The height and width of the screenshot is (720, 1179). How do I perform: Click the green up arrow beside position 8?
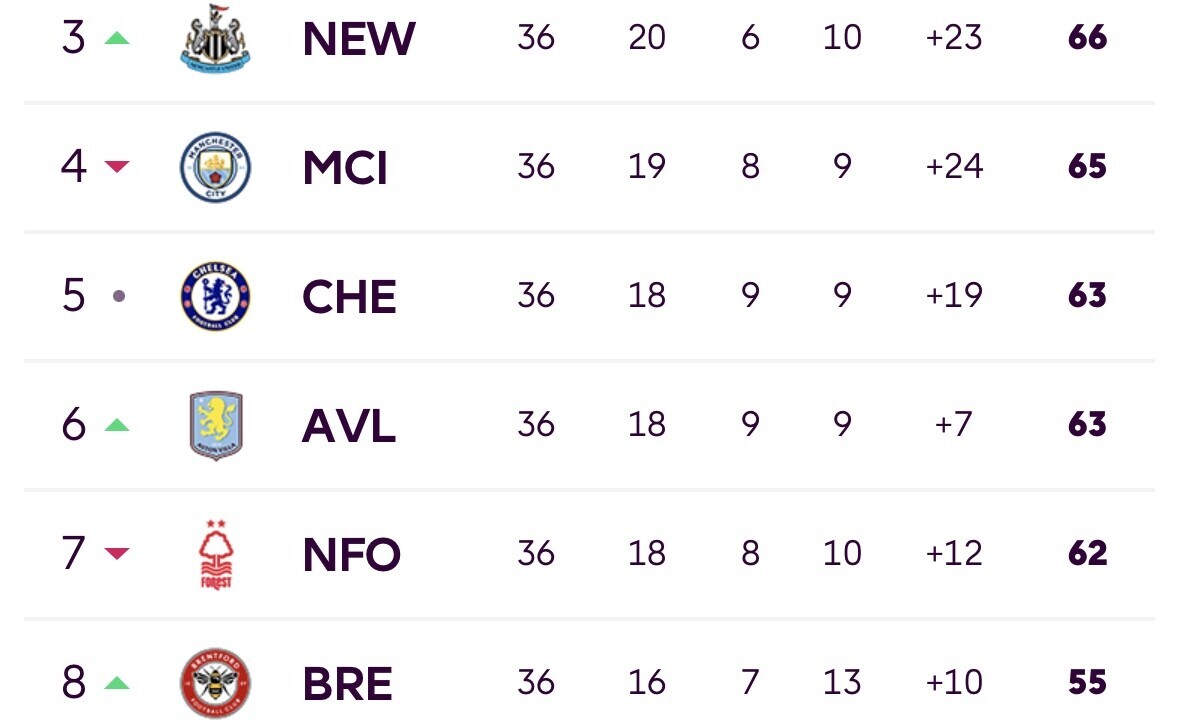click(x=117, y=682)
